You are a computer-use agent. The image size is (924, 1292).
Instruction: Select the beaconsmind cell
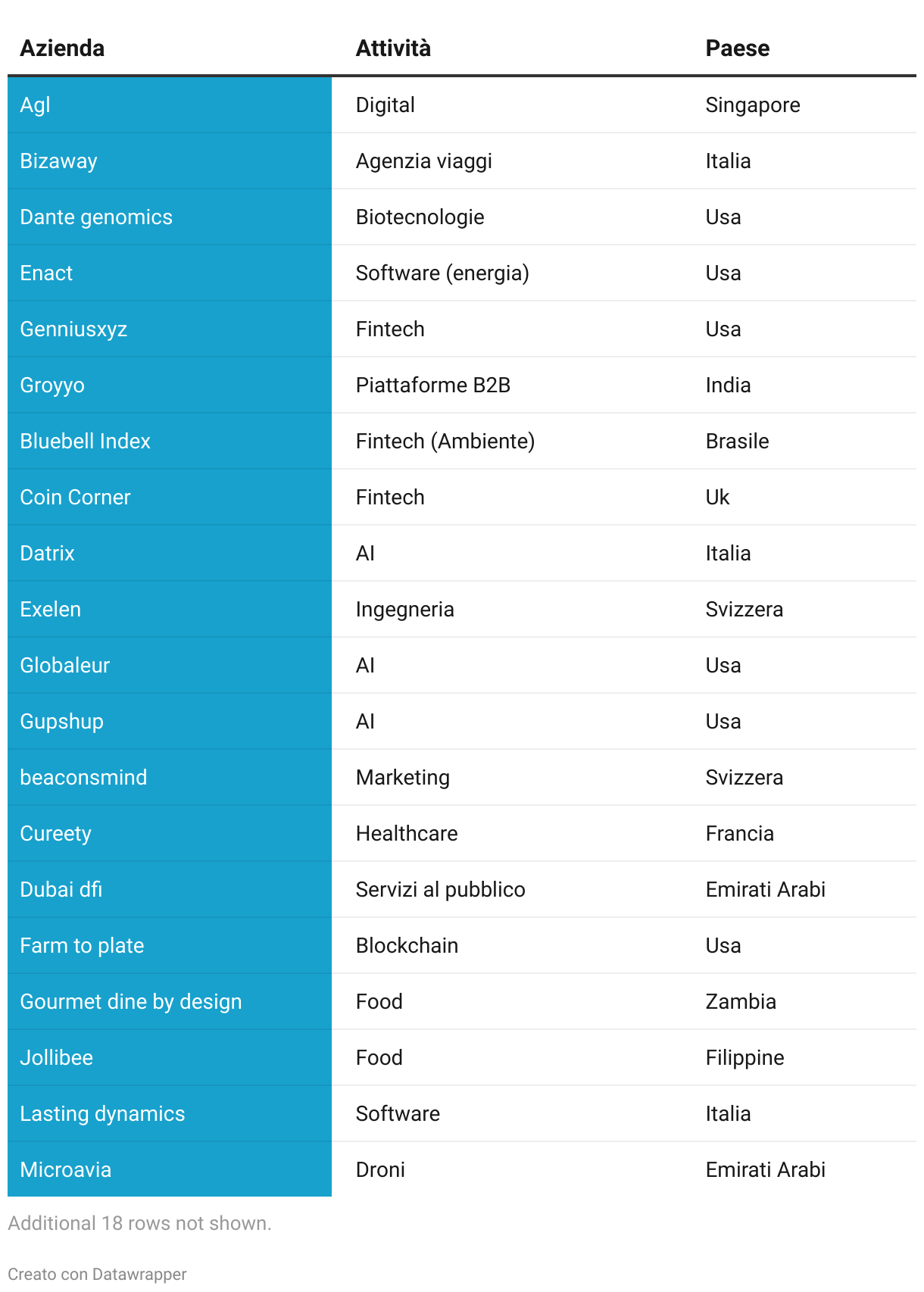(x=83, y=778)
